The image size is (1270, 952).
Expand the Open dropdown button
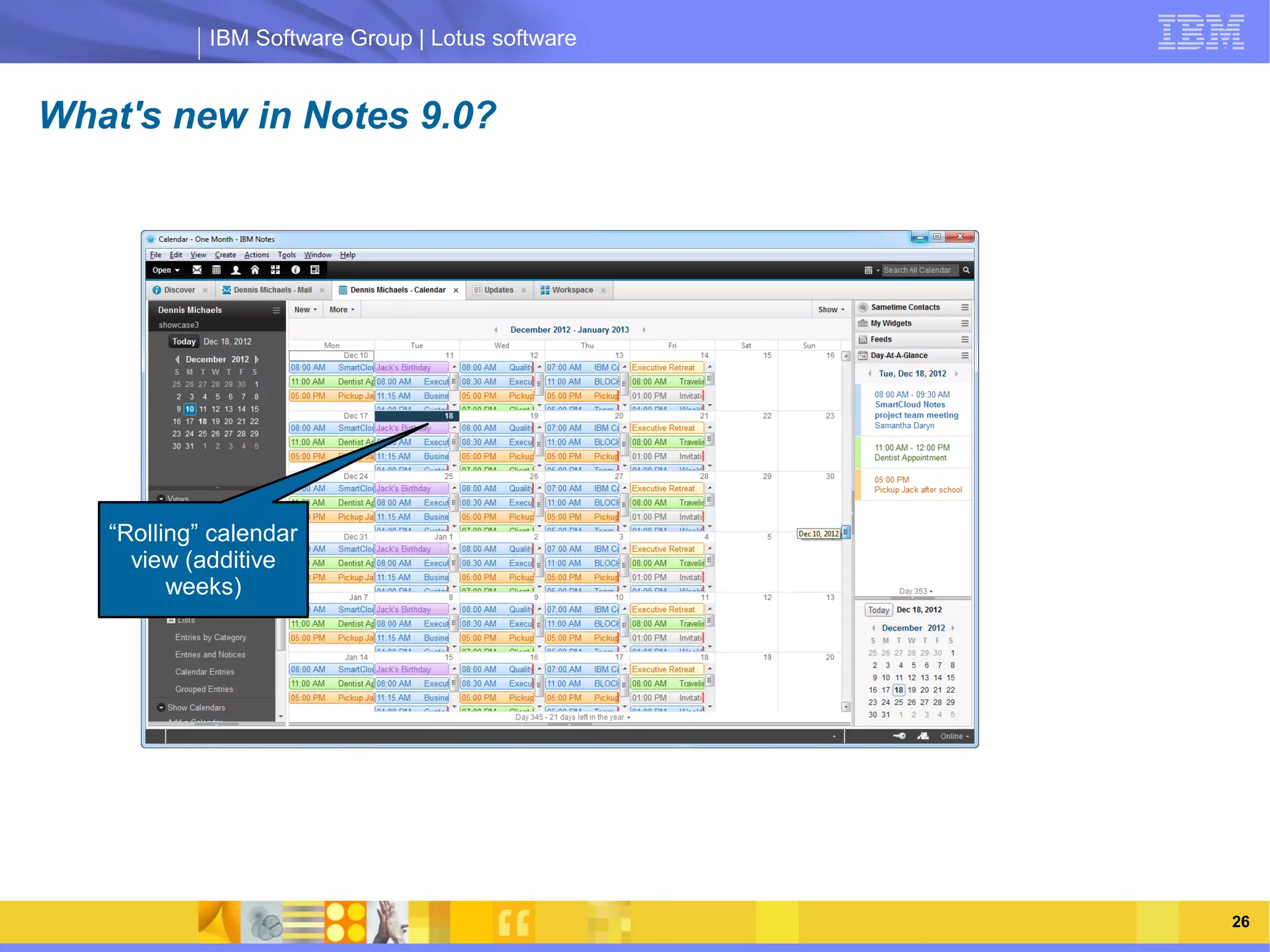pos(166,270)
